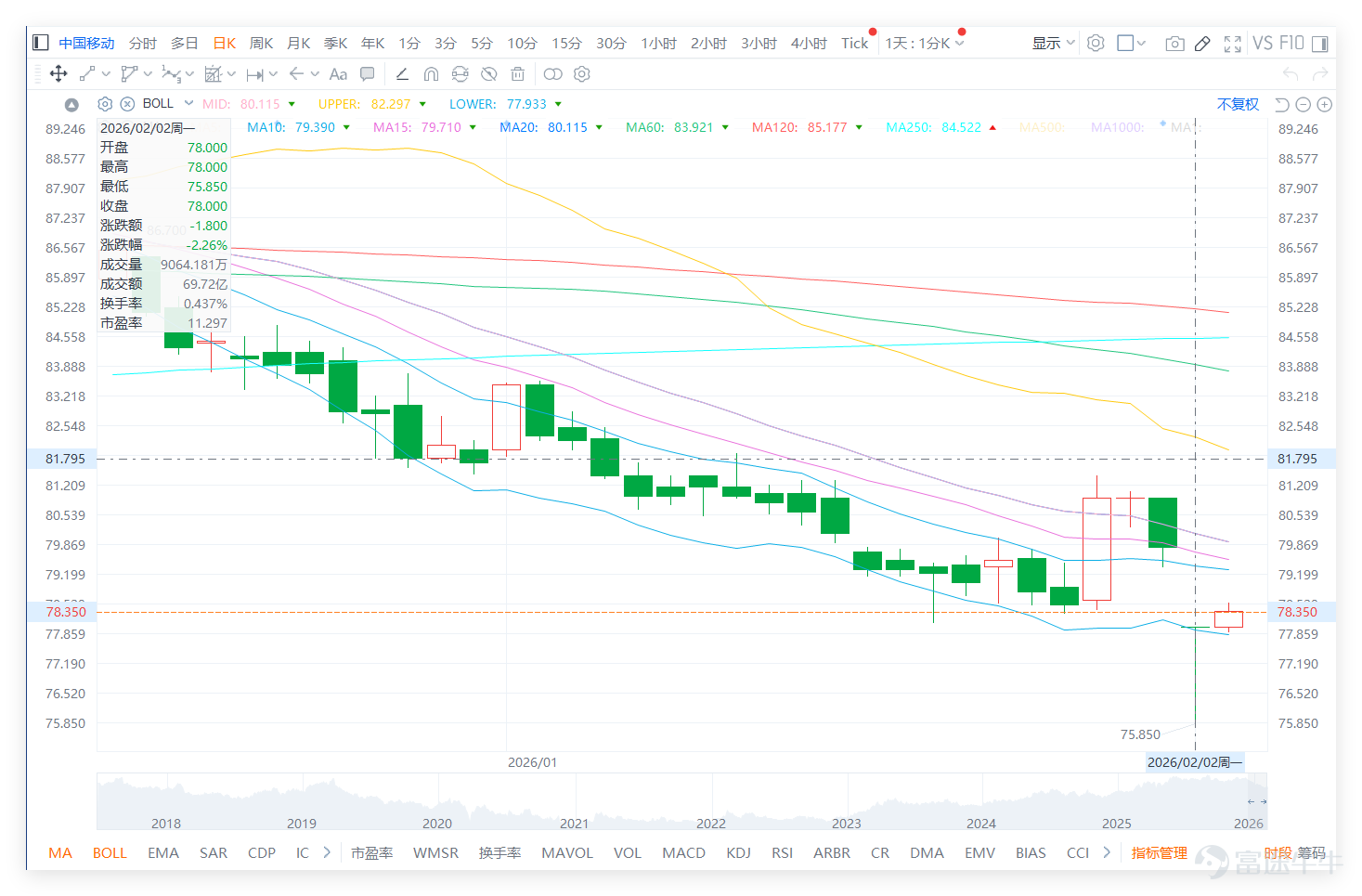Select the chart measurement tool
The height and width of the screenshot is (896, 1362).
point(213,74)
